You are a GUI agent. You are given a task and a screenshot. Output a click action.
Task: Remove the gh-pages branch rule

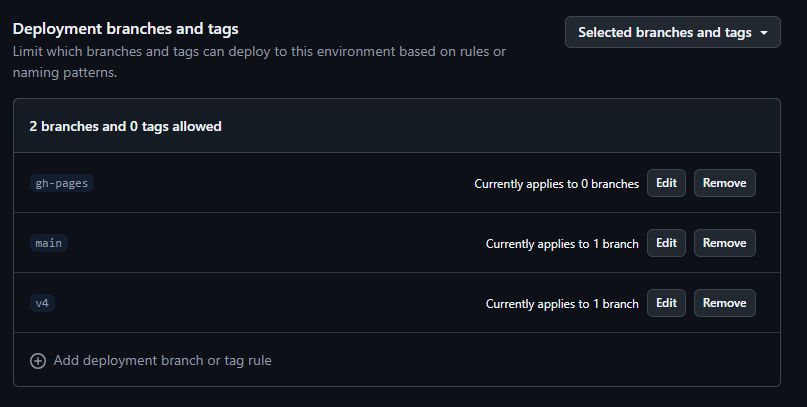point(725,183)
